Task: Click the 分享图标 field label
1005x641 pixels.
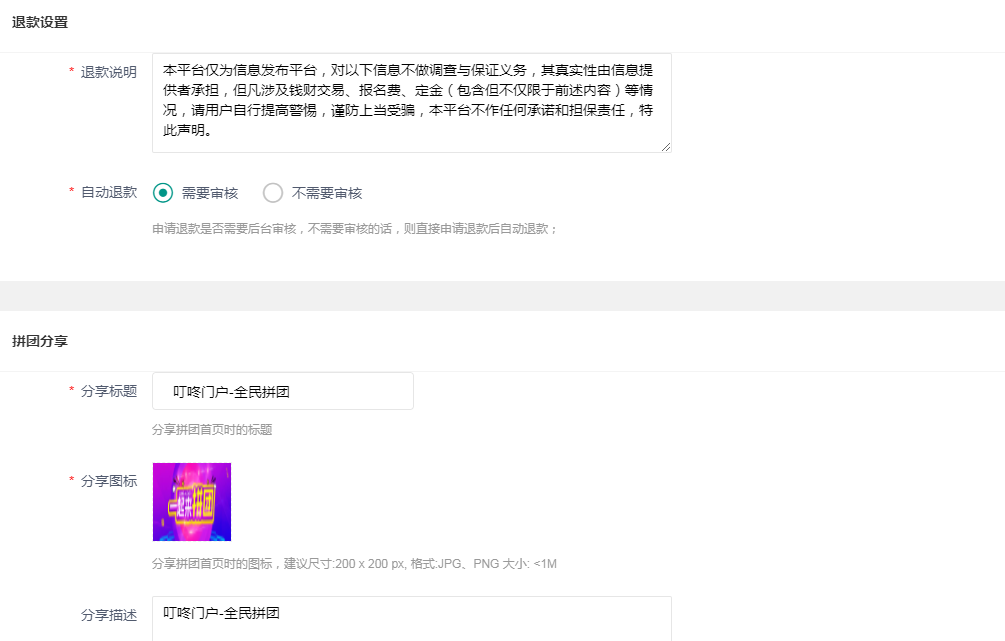Action: pyautogui.click(x=109, y=481)
